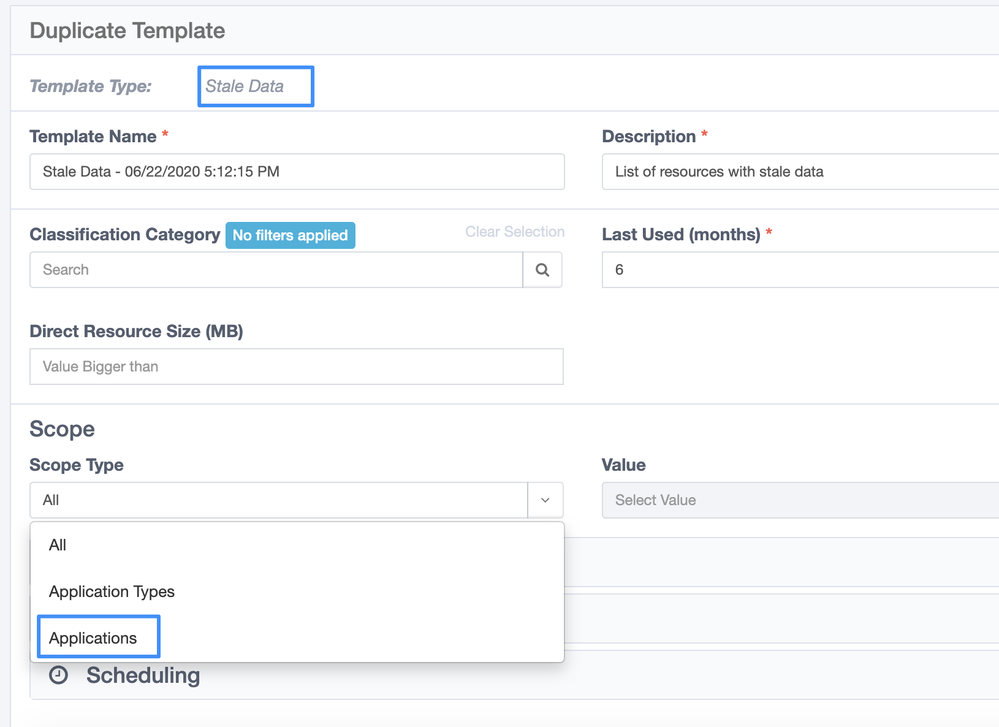The image size is (999, 727).
Task: Click the Template Type label text
Action: click(x=91, y=86)
